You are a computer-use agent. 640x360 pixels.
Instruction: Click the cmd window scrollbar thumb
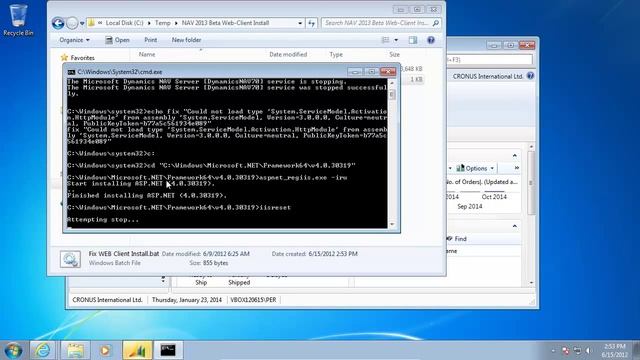coord(392,95)
